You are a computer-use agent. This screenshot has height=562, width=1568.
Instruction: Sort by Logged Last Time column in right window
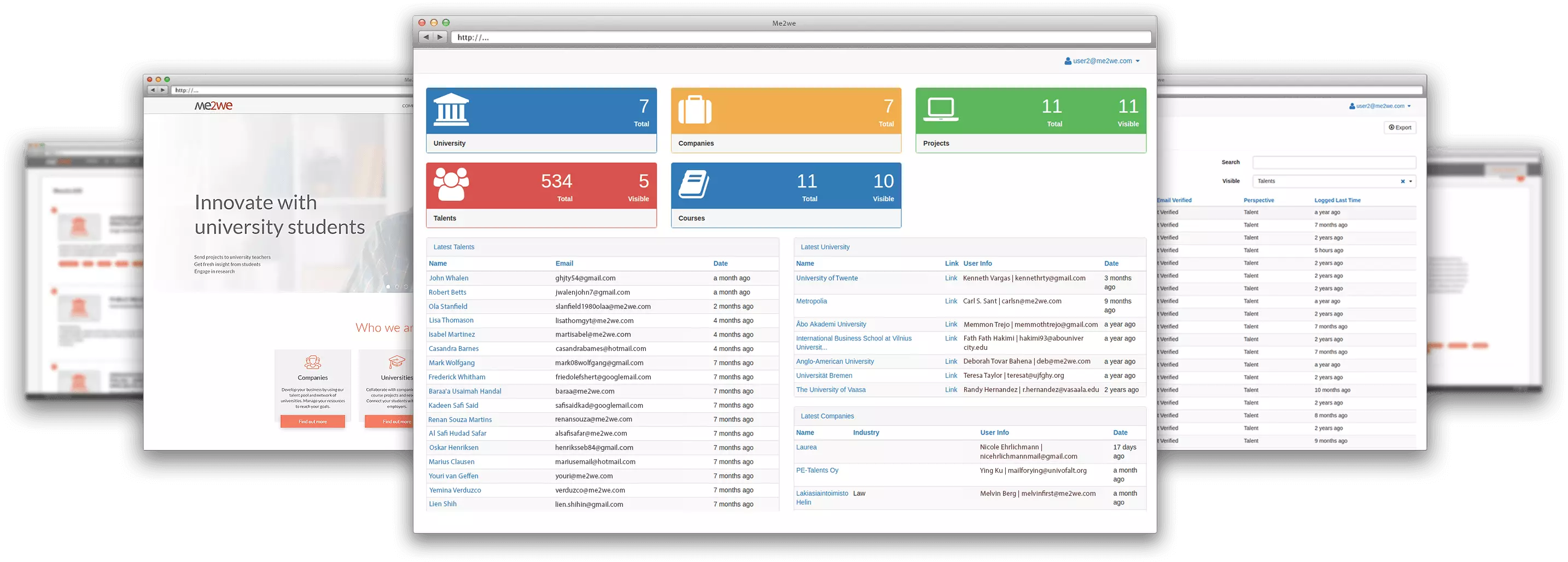pos(1337,200)
